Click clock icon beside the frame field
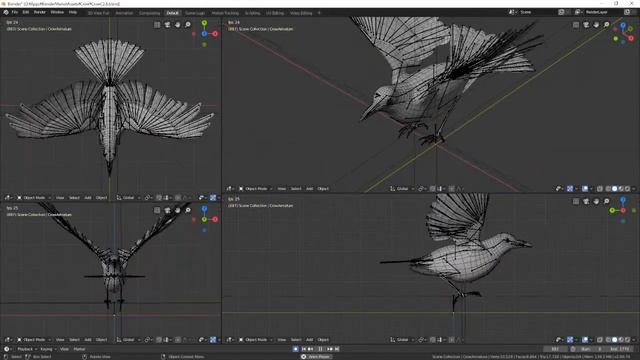 [x=573, y=349]
